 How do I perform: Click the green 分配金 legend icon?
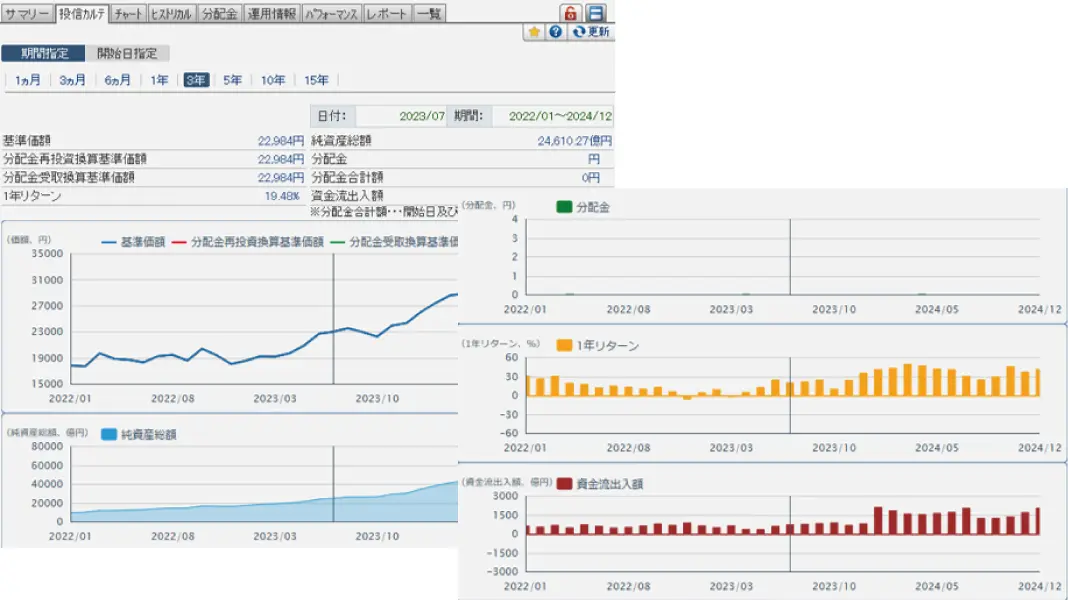564,207
